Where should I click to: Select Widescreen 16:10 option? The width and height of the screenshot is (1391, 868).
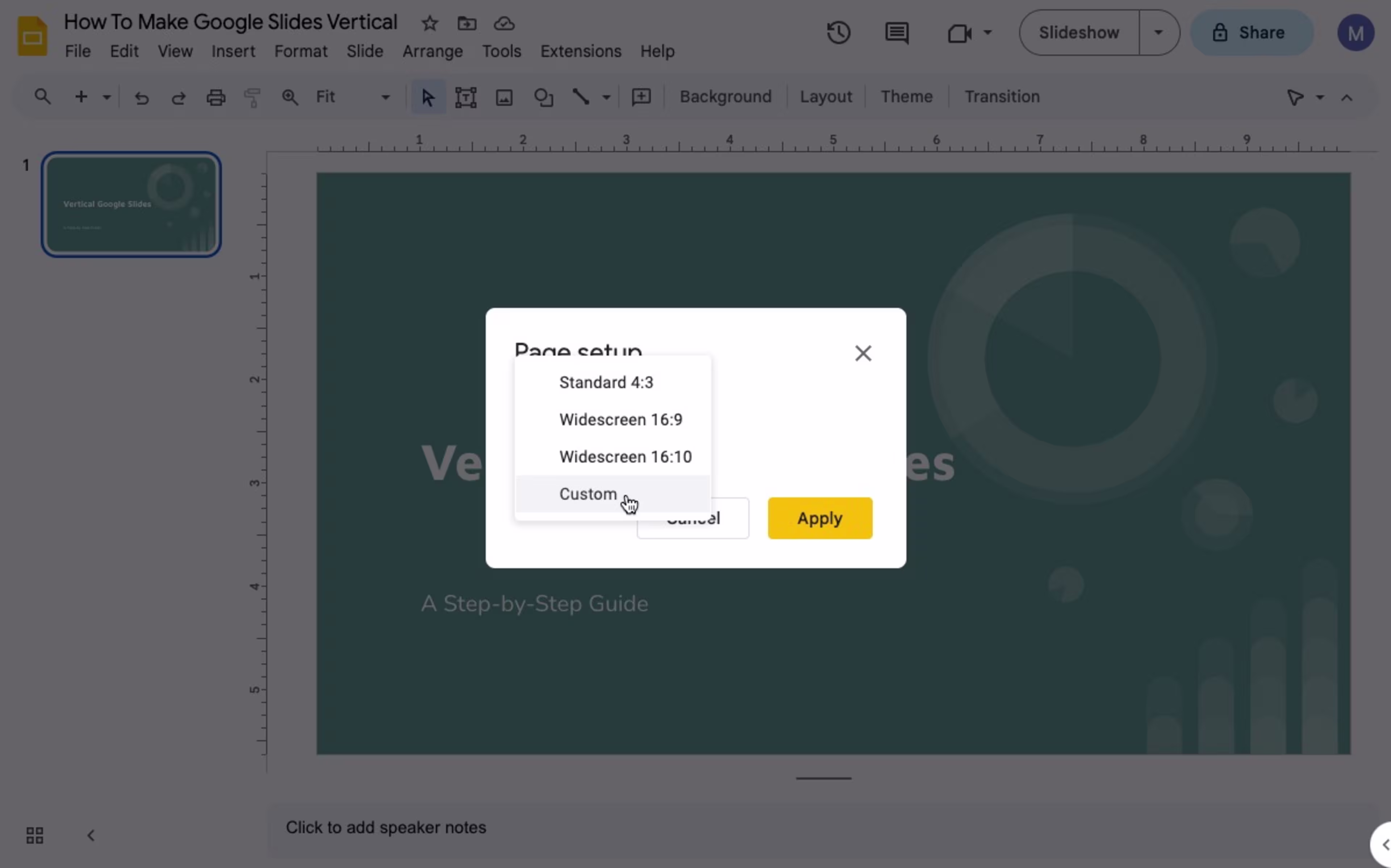coord(613,457)
